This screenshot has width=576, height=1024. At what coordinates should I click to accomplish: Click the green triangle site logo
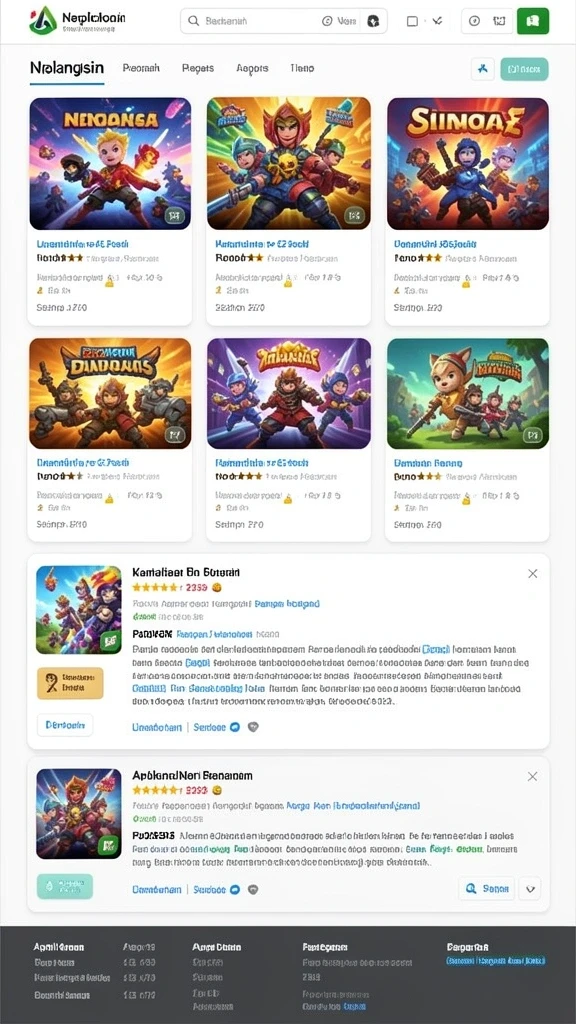point(42,20)
